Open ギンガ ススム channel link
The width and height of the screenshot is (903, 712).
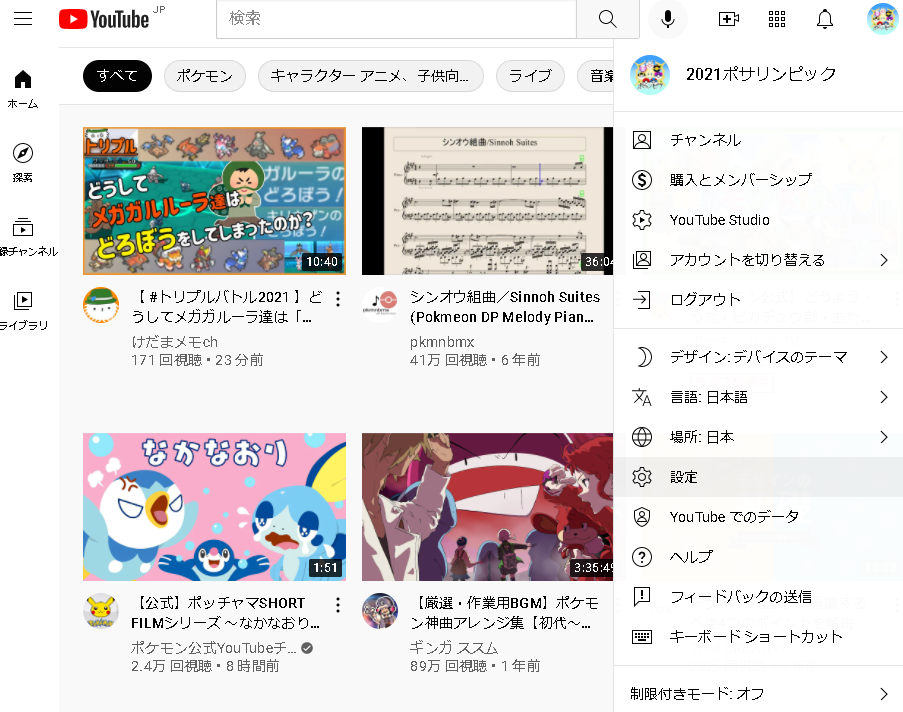point(454,648)
